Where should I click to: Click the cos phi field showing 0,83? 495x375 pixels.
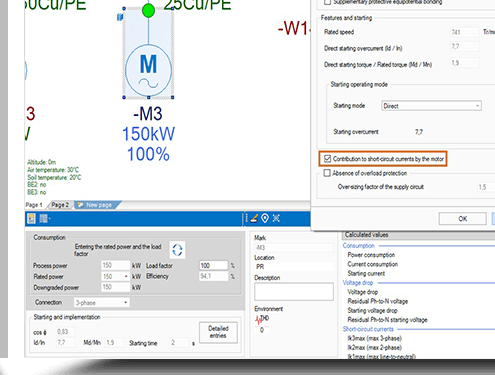click(65, 332)
